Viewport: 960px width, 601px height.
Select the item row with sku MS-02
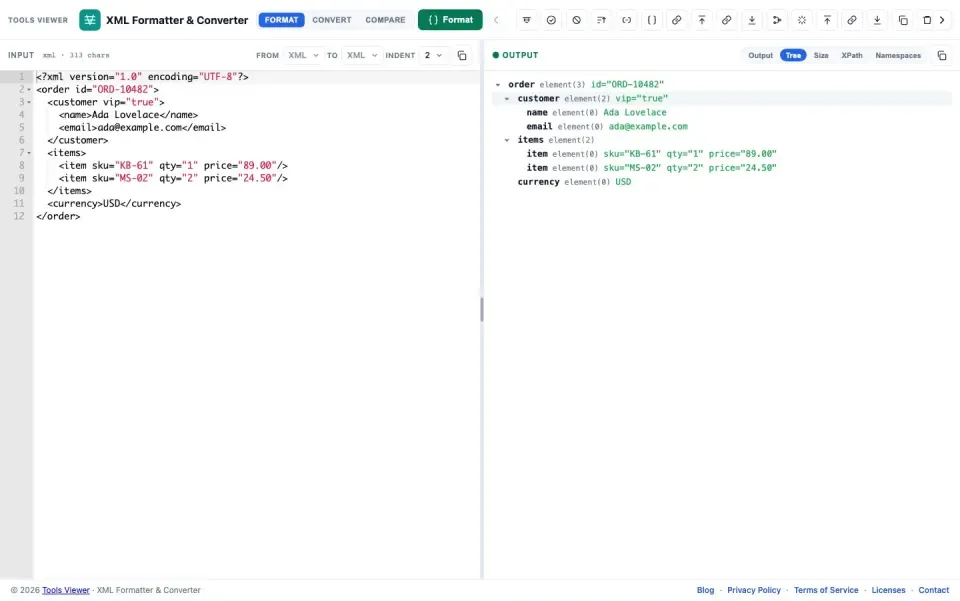722,168
